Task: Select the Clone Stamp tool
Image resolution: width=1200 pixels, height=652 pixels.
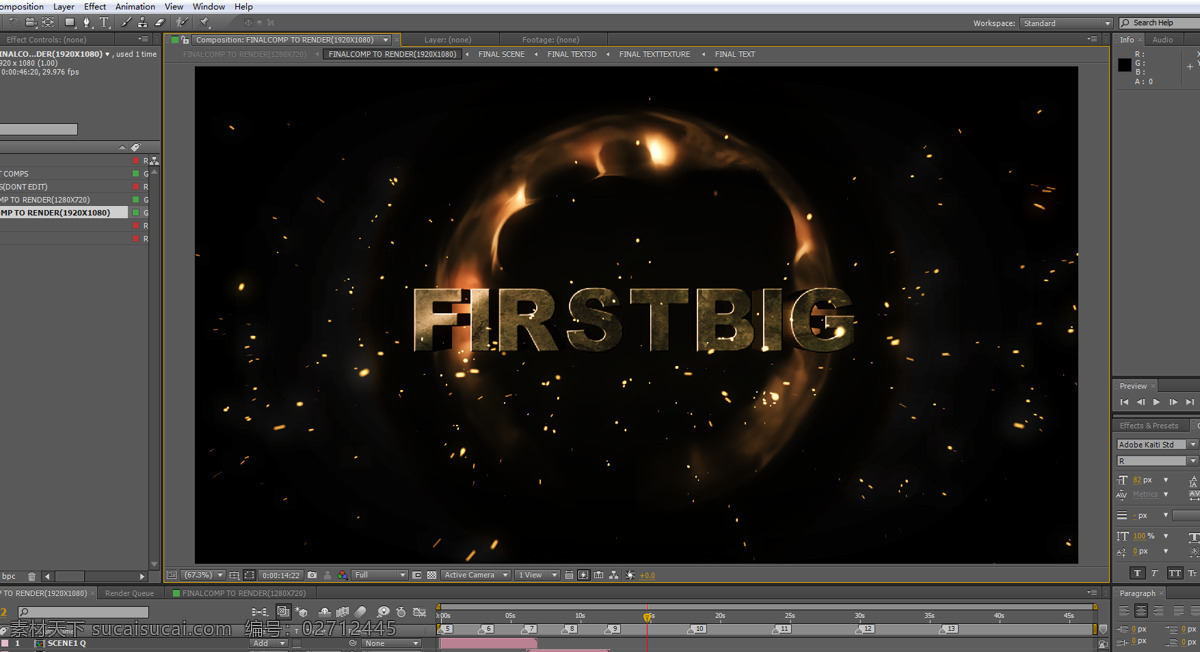Action: click(143, 22)
